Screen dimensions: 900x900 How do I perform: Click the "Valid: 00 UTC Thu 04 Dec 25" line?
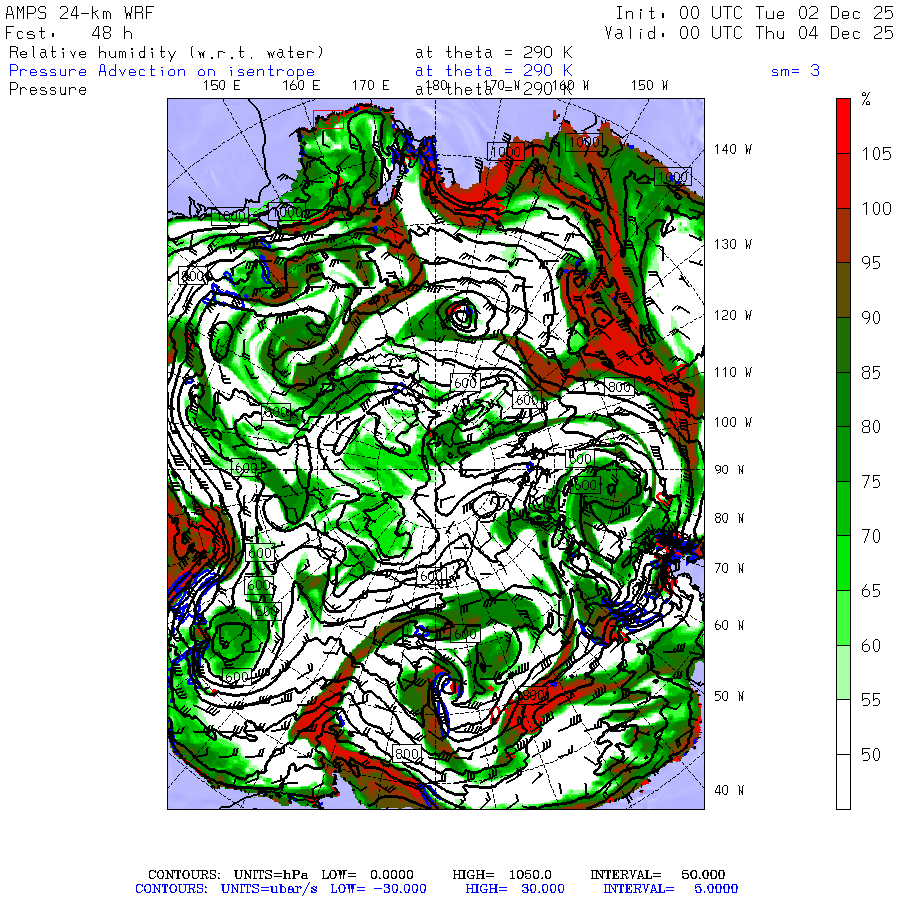pyautogui.click(x=749, y=33)
